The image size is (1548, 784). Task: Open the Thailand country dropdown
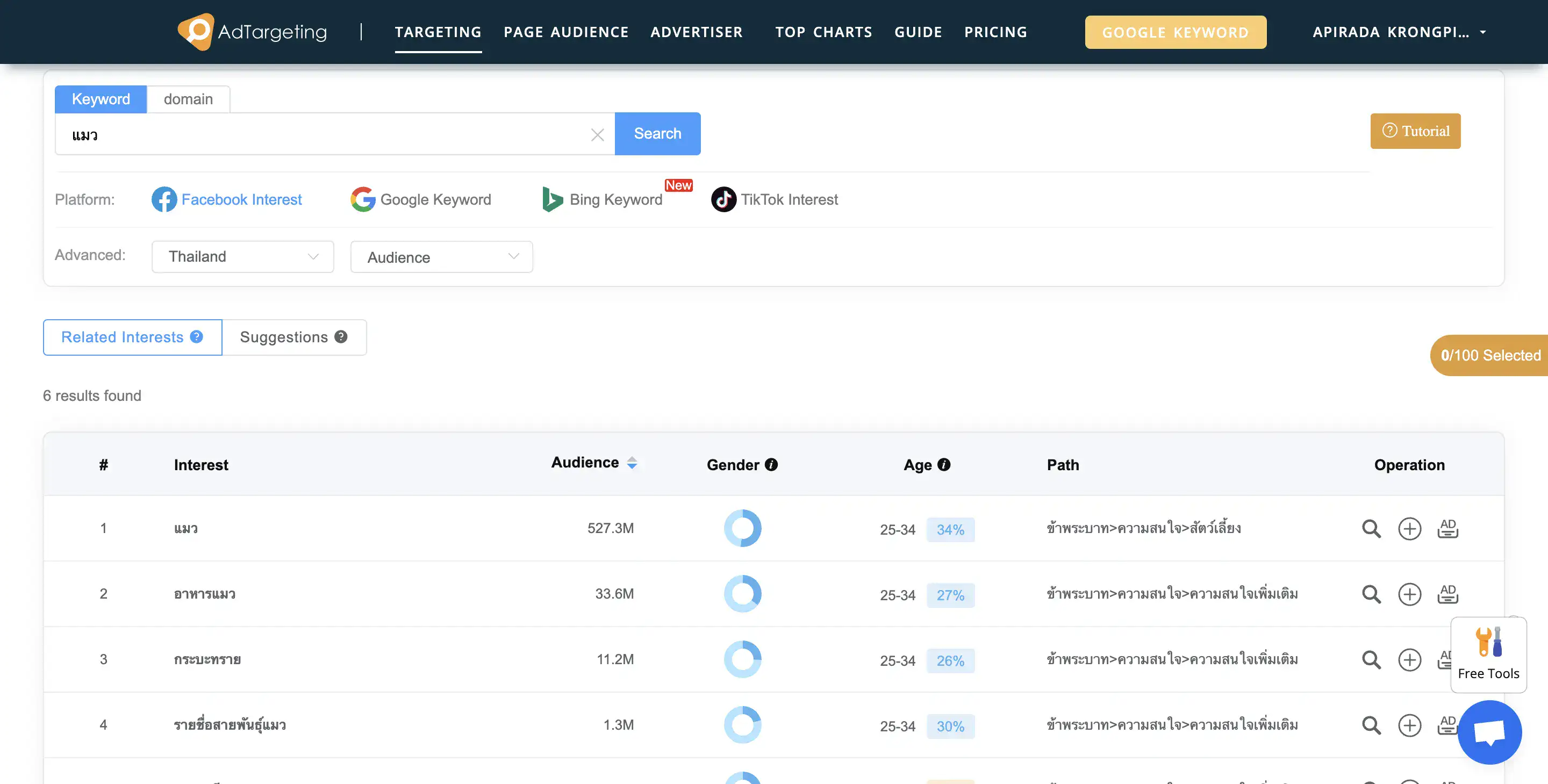[242, 256]
